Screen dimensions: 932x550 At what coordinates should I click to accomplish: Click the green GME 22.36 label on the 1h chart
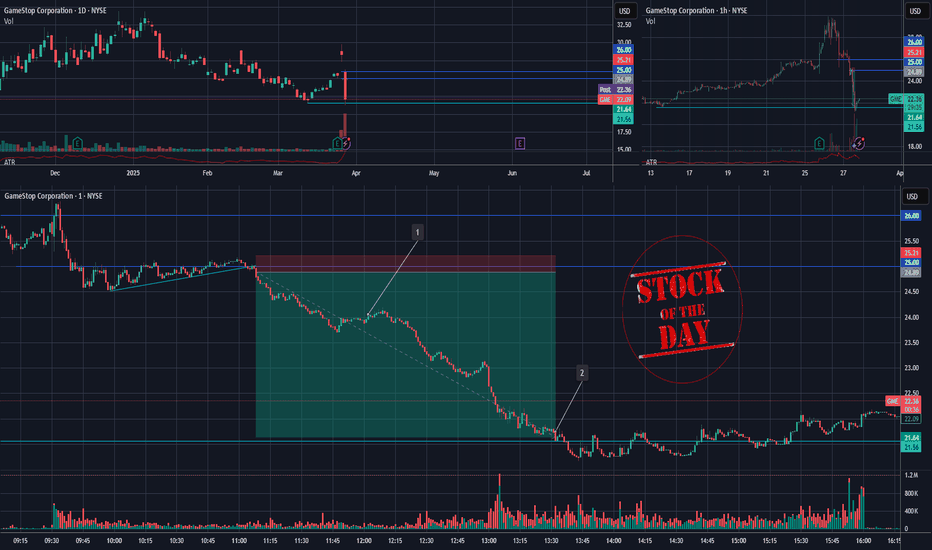[906, 99]
